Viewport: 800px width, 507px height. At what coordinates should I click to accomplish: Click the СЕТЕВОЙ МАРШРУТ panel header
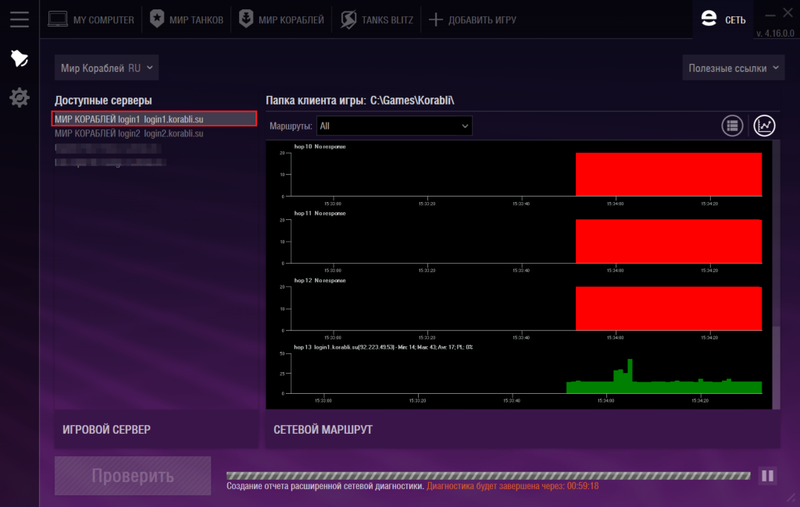[523, 429]
